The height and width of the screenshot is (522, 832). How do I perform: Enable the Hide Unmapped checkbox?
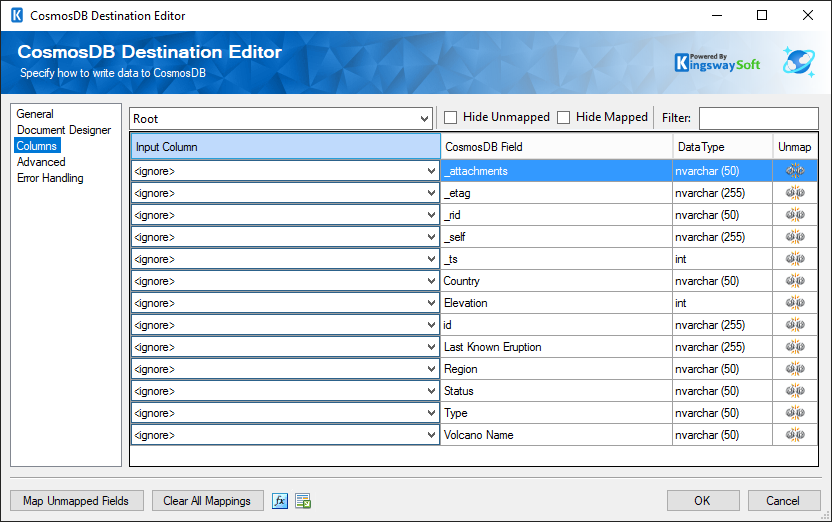[450, 117]
